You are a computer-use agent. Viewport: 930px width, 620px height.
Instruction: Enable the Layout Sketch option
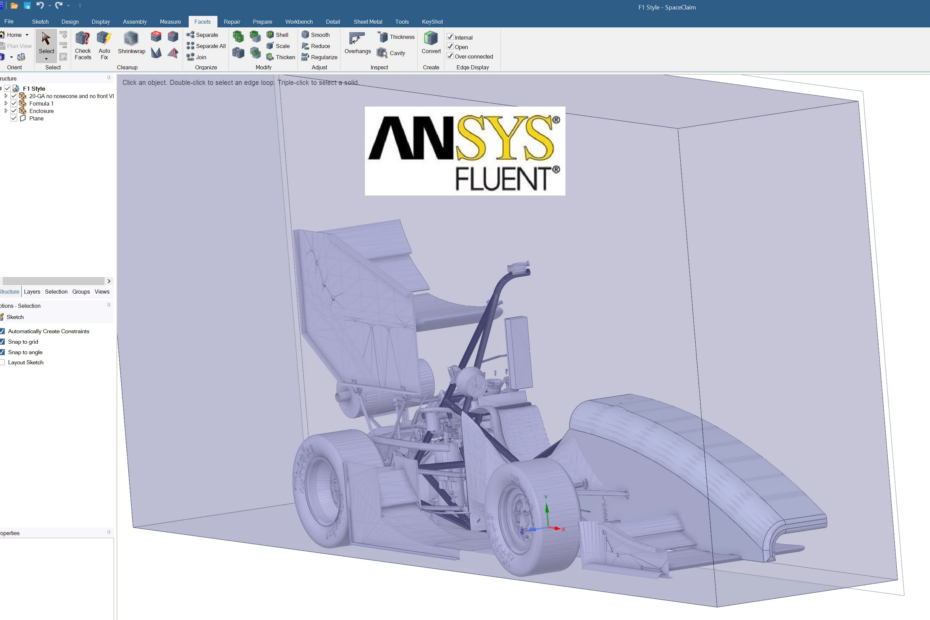coord(2,362)
